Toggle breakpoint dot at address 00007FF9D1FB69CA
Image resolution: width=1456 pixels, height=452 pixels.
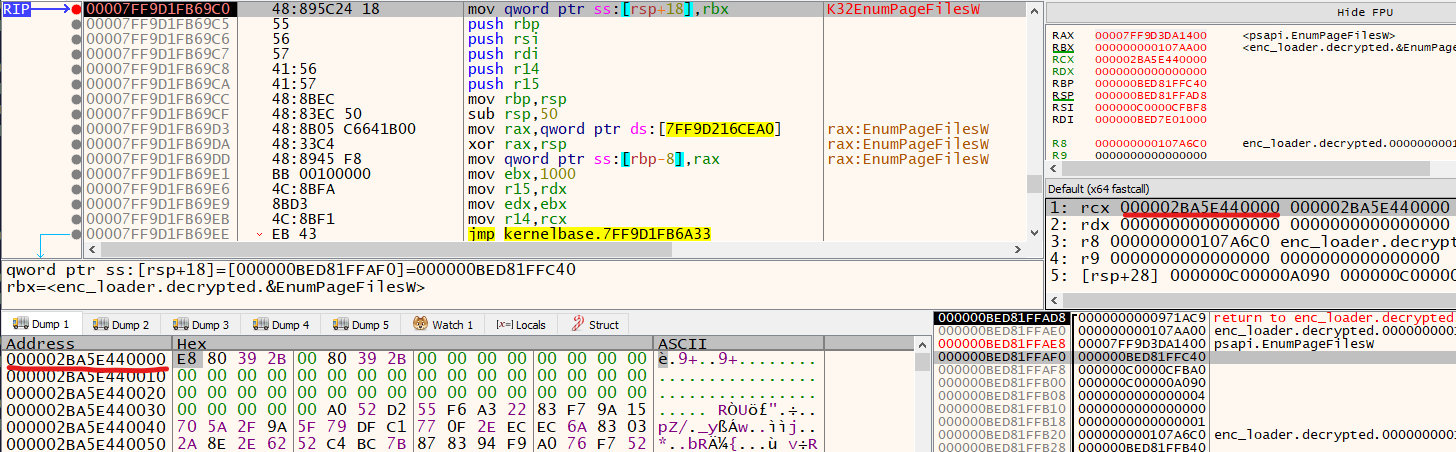point(76,84)
